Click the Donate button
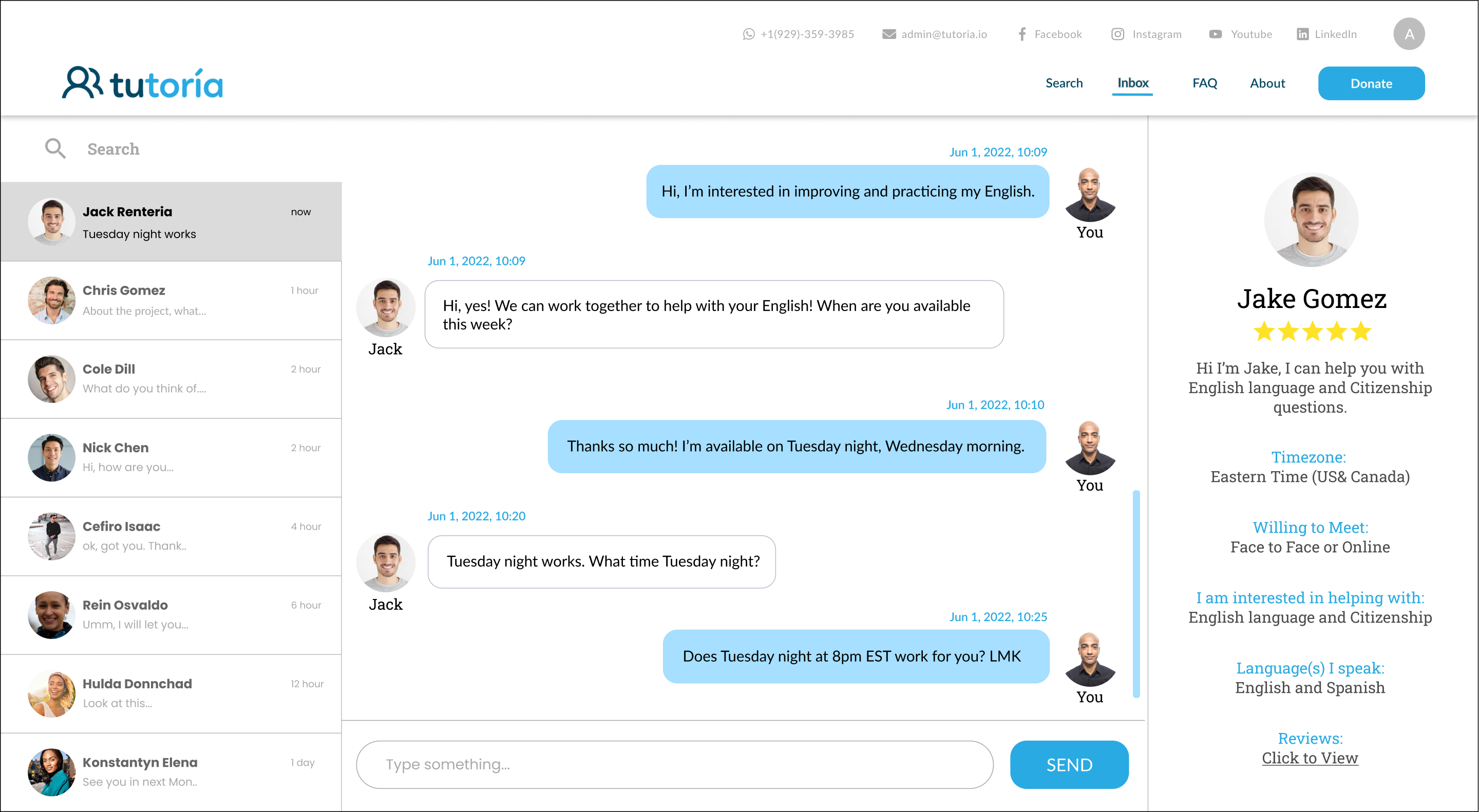Image resolution: width=1479 pixels, height=812 pixels. coord(1371,83)
